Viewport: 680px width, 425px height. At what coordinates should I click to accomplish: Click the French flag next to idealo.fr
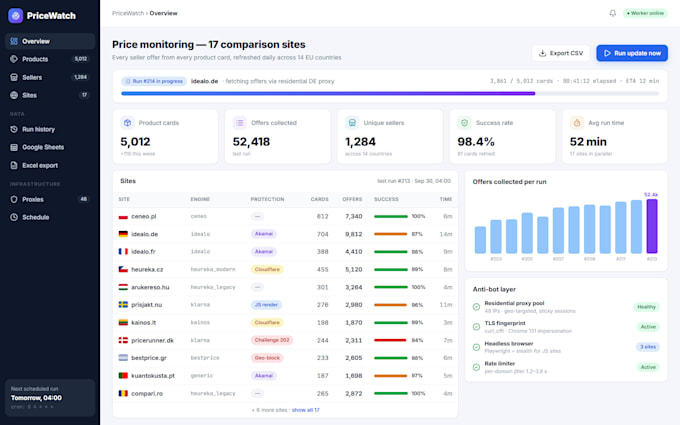(x=123, y=252)
